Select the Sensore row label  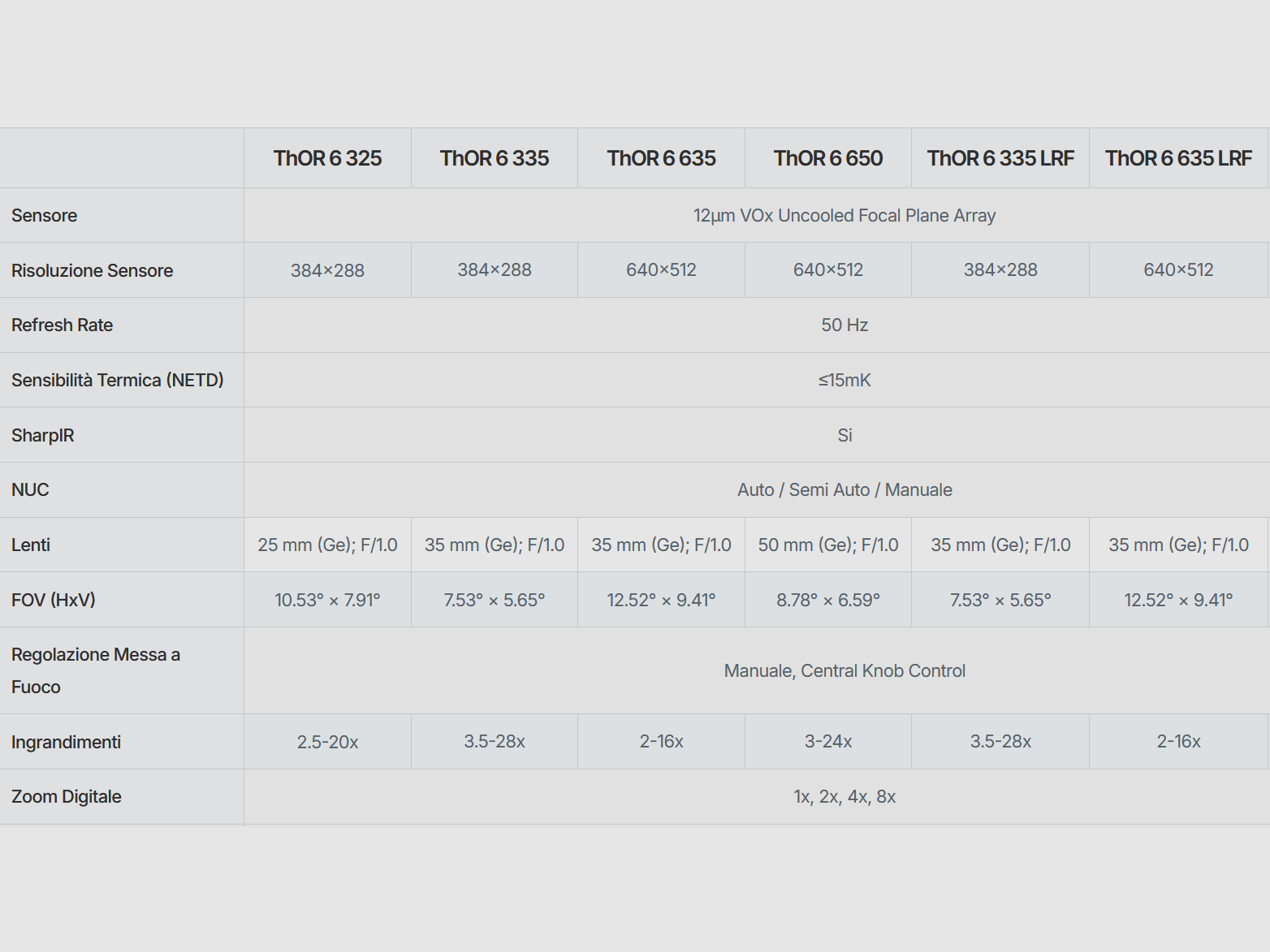pos(45,216)
